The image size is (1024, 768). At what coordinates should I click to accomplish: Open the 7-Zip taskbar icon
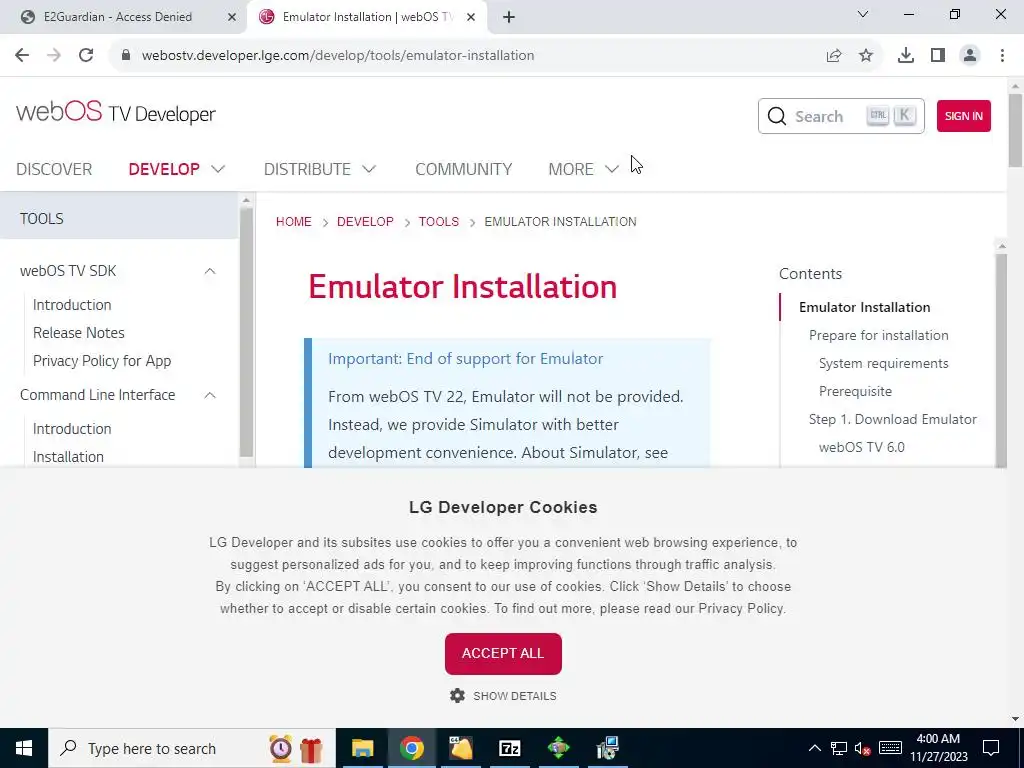pos(509,748)
